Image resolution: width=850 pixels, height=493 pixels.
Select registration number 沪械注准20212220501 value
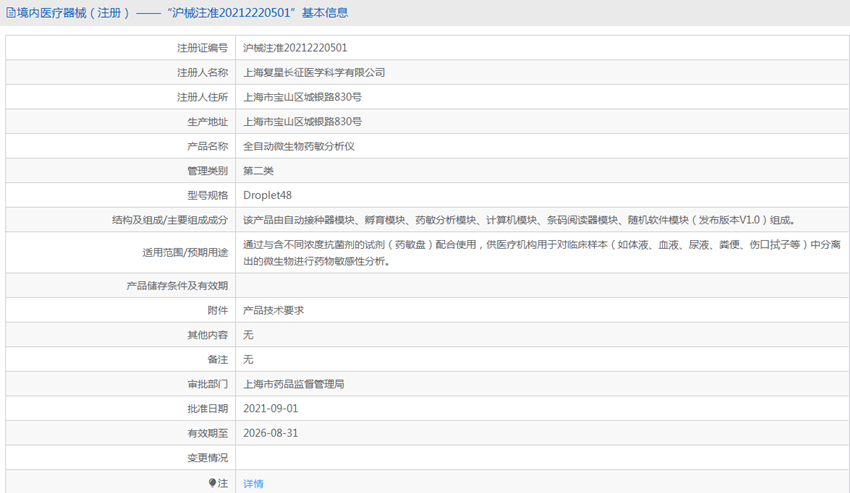click(295, 48)
